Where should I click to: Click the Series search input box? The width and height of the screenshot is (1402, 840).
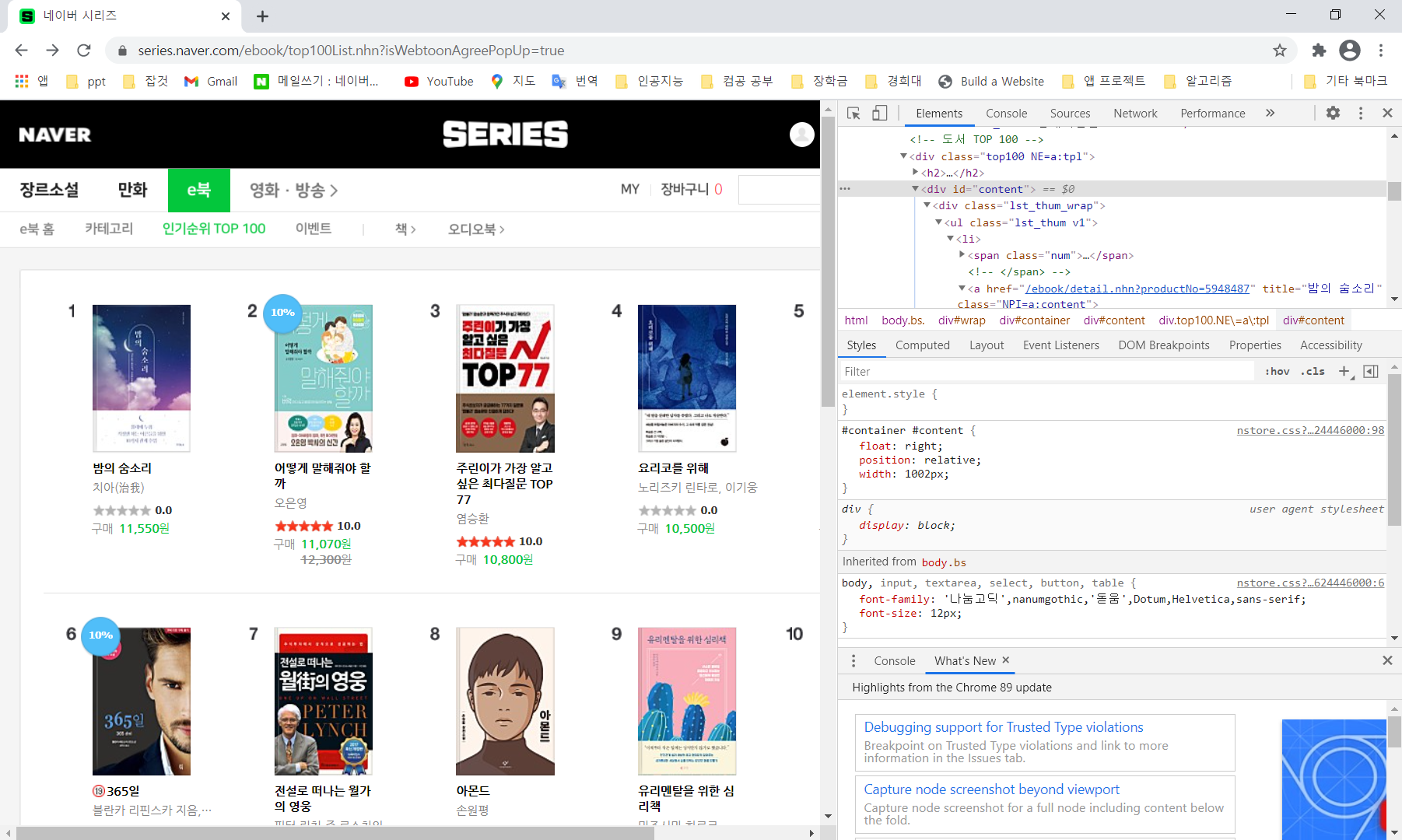[x=779, y=190]
